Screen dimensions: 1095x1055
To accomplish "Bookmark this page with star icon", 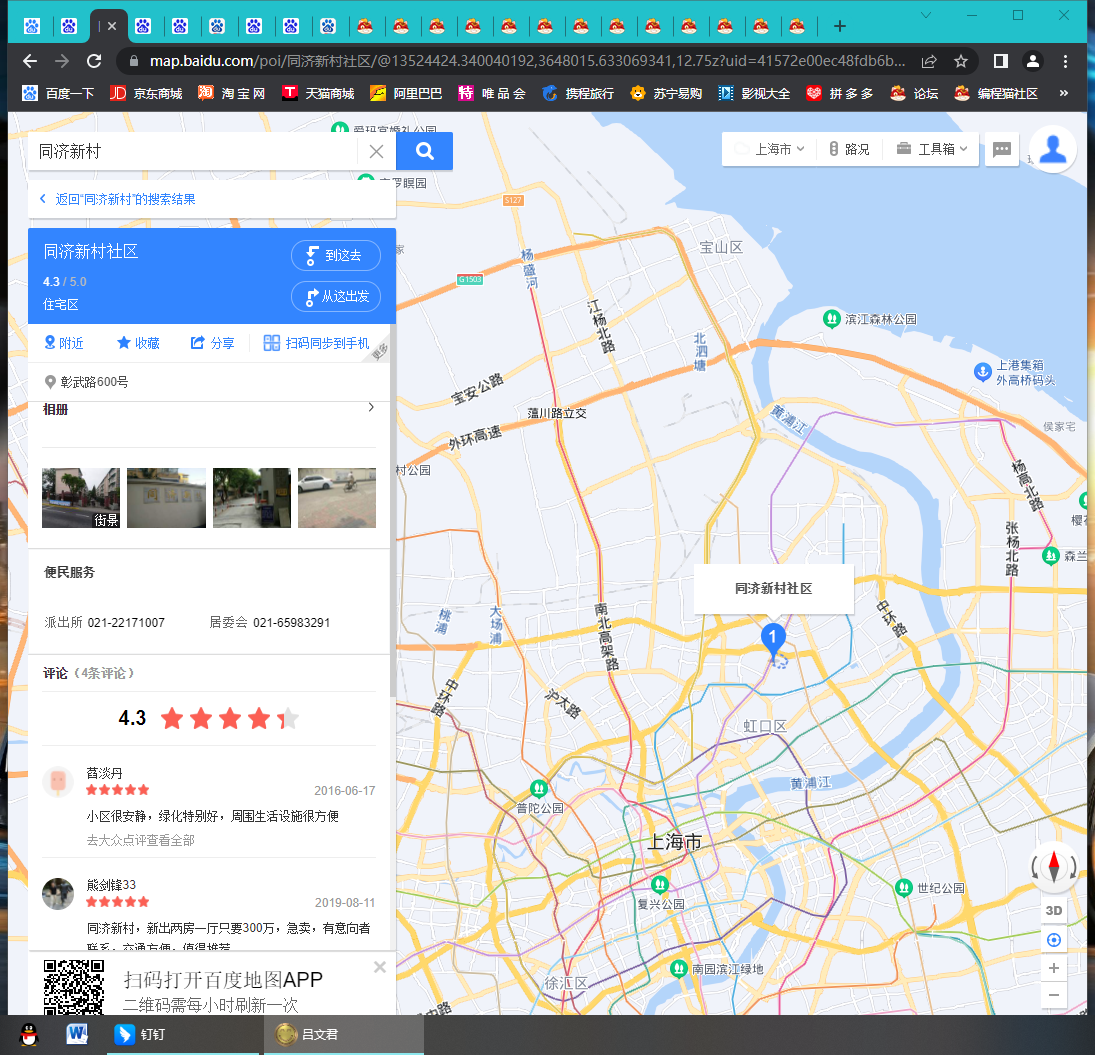I will coord(961,61).
